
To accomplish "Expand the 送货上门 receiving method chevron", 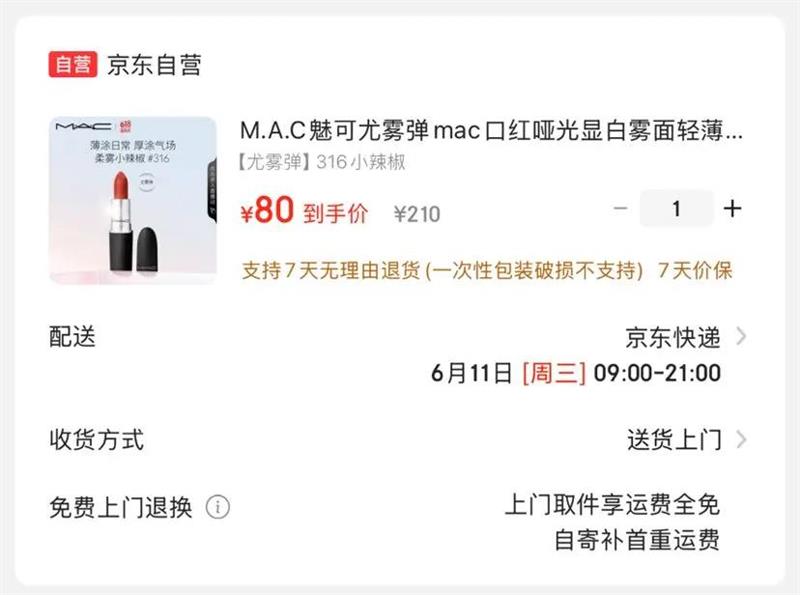I will 741,439.
